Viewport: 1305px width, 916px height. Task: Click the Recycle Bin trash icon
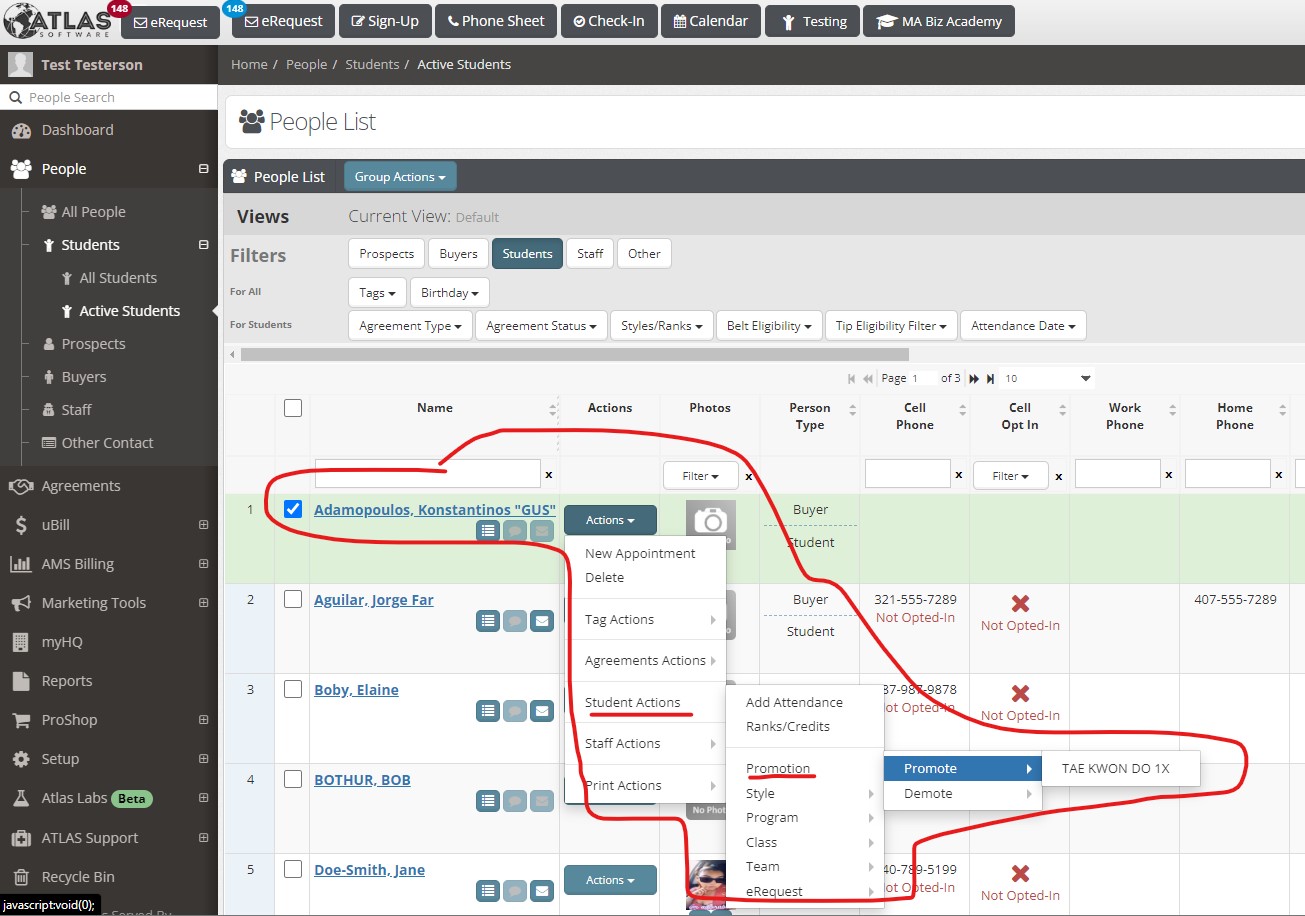pyautogui.click(x=21, y=877)
